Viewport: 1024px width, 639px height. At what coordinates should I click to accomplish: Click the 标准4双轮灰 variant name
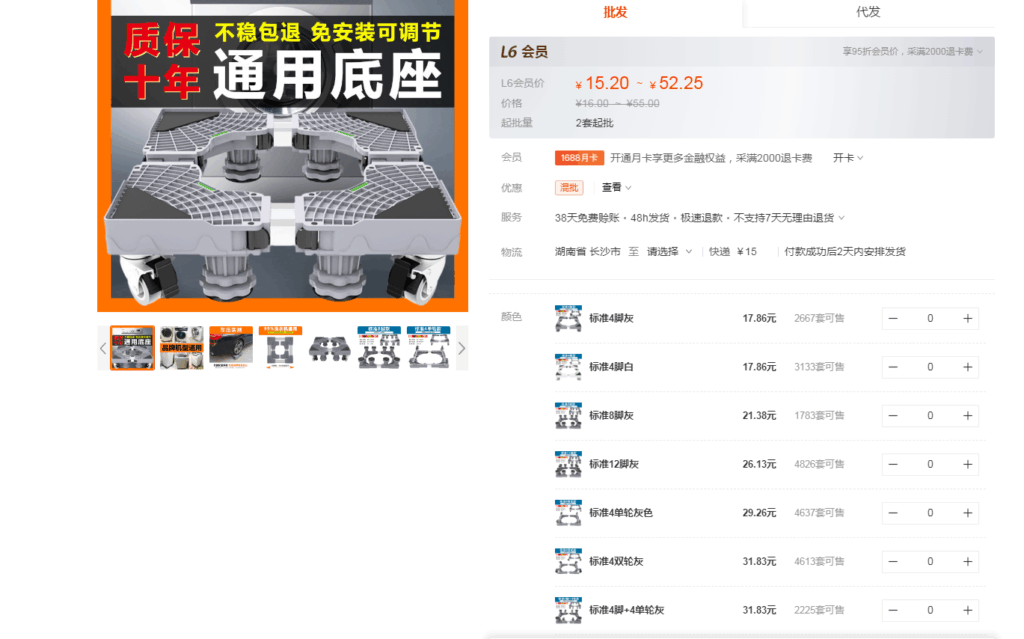616,562
